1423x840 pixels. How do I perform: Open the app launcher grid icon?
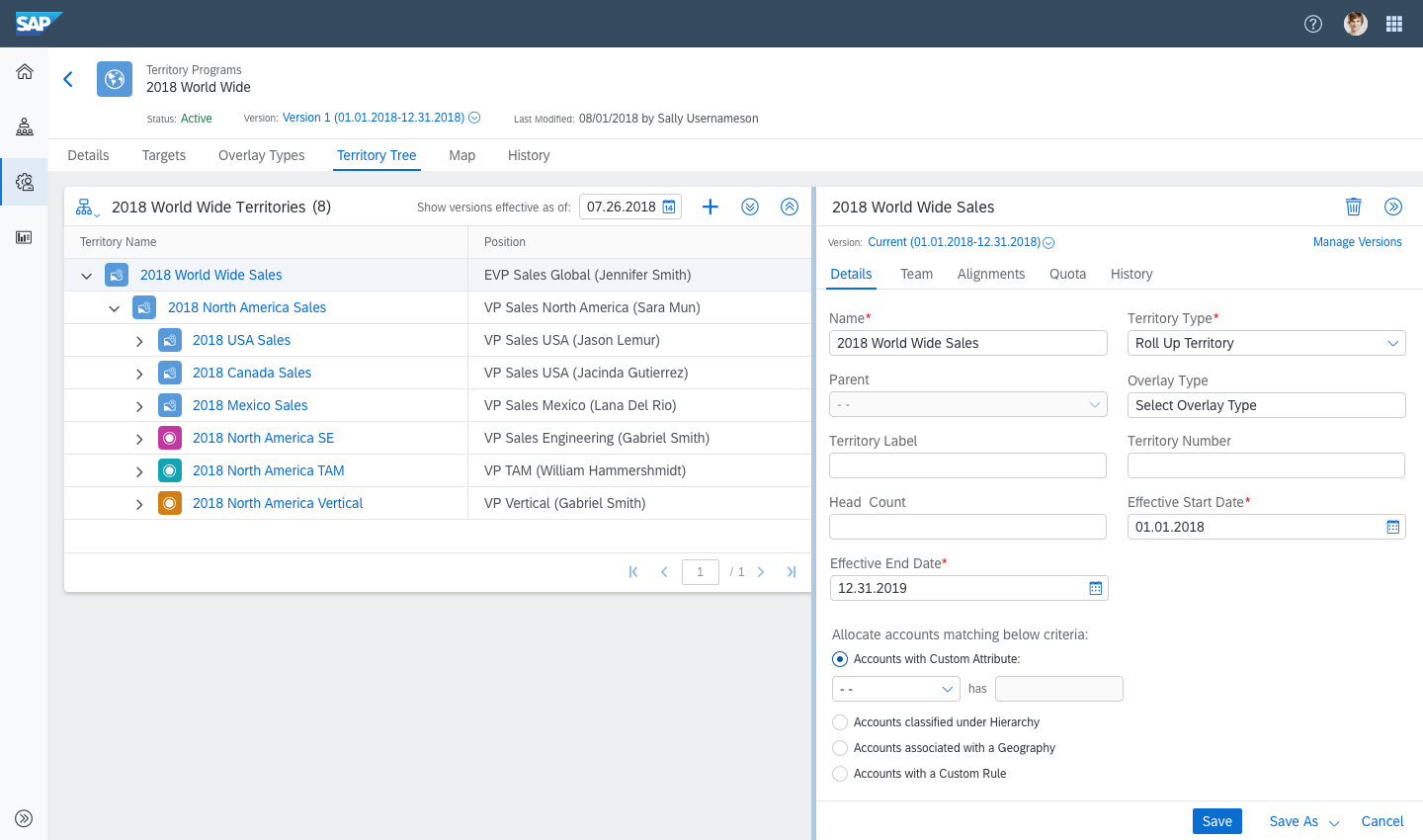click(1394, 24)
